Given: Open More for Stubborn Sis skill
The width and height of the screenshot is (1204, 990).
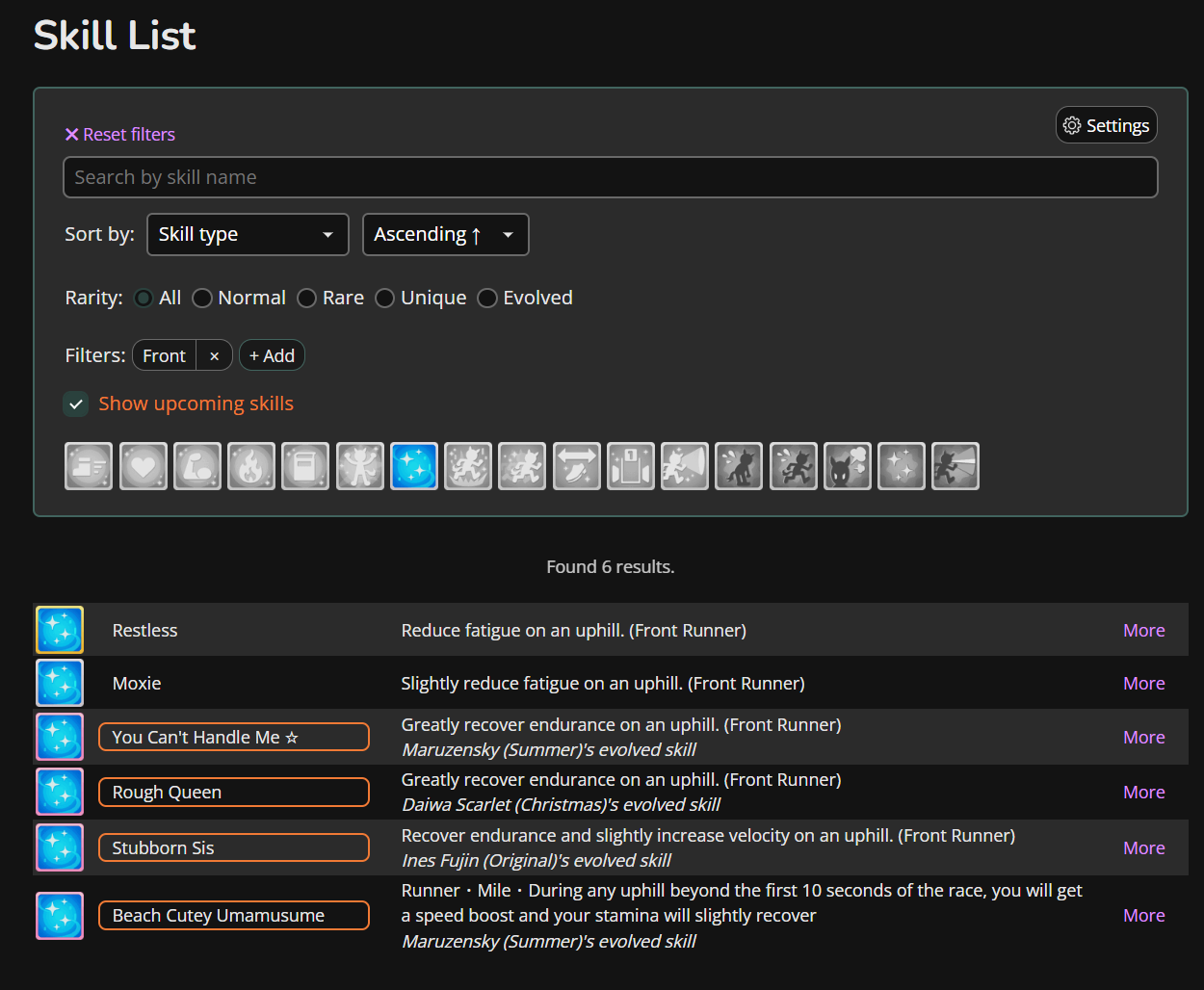Looking at the screenshot, I should (x=1143, y=847).
